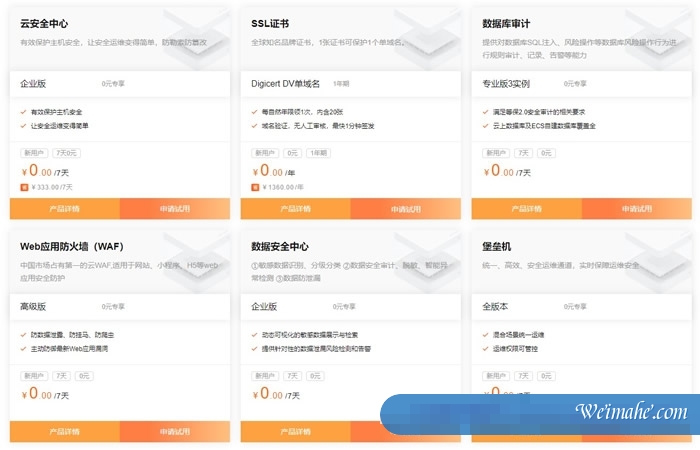Select the 高级版 edition of Web应用防火墙
This screenshot has height=450, width=700.
click(35, 306)
